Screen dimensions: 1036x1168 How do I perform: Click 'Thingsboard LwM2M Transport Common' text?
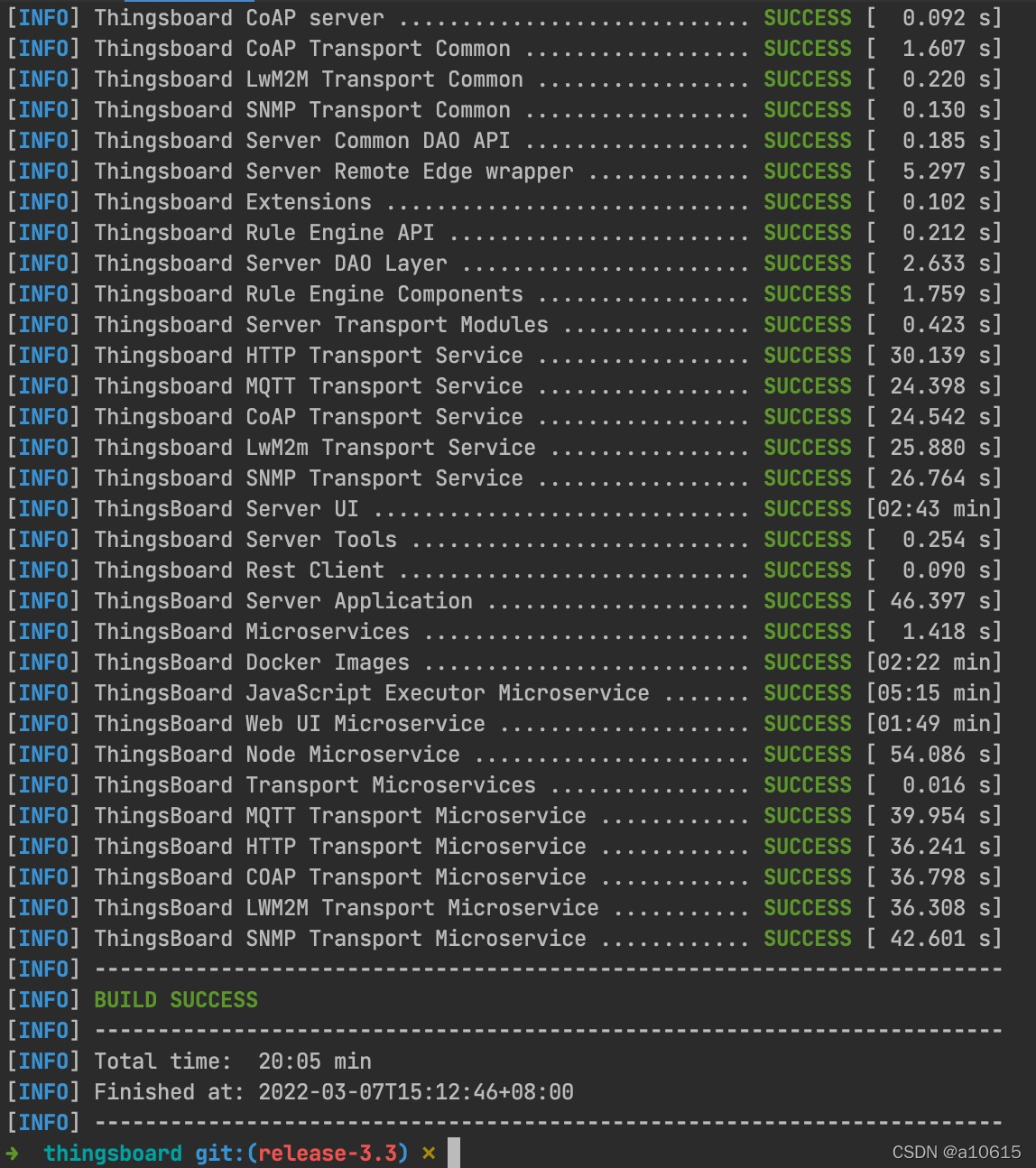pos(309,79)
